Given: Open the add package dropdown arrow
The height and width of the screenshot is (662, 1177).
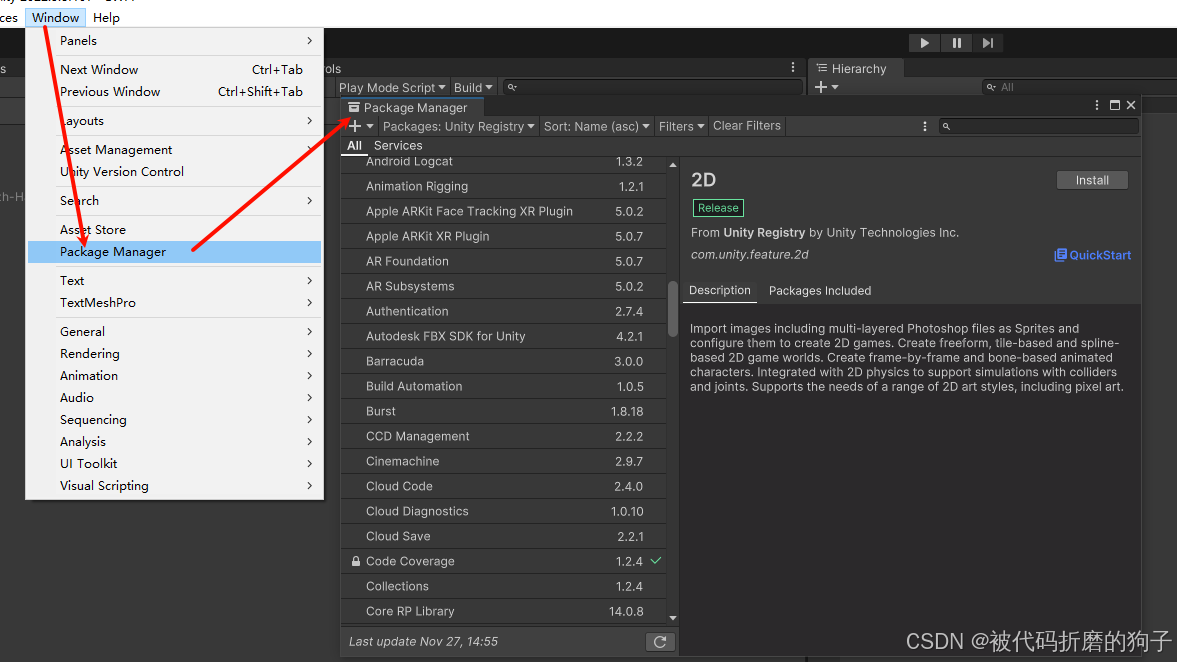Looking at the screenshot, I should pyautogui.click(x=369, y=126).
